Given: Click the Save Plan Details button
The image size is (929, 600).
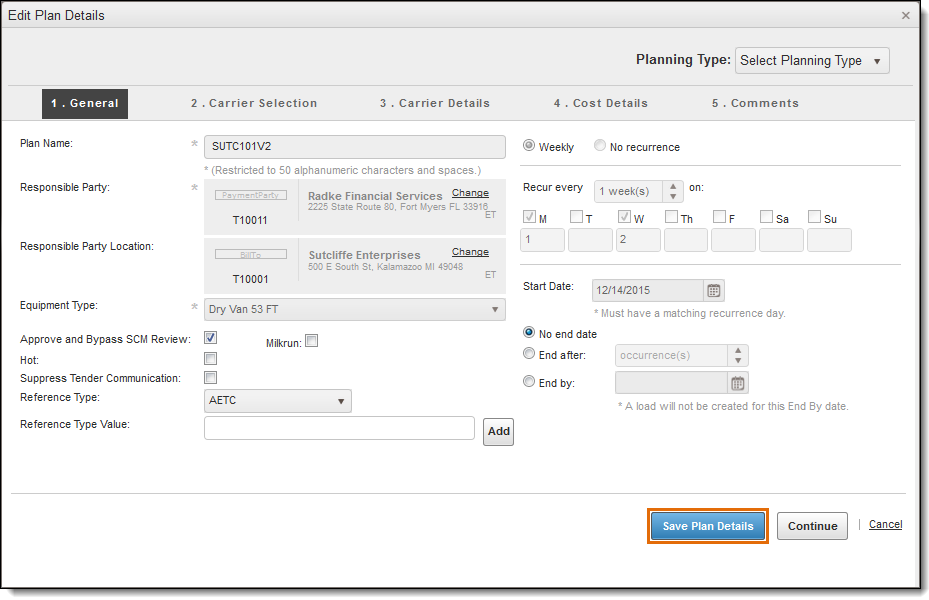Looking at the screenshot, I should pos(707,526).
